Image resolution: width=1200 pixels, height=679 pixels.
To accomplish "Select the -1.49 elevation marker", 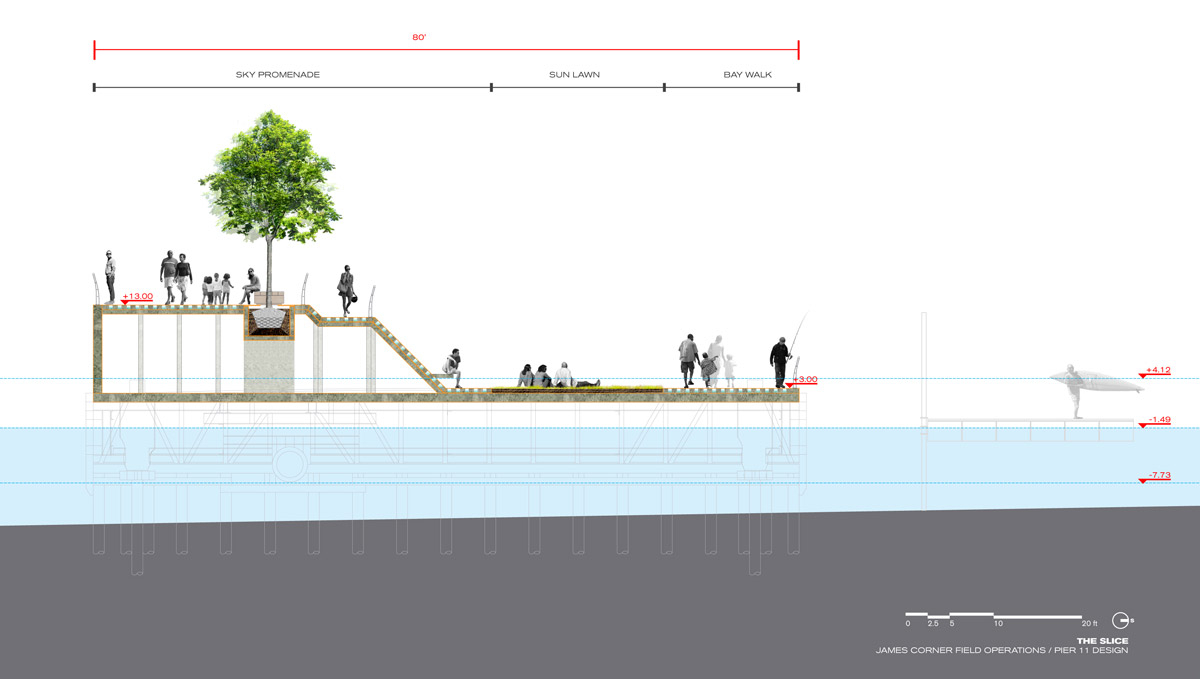I will pos(1156,420).
